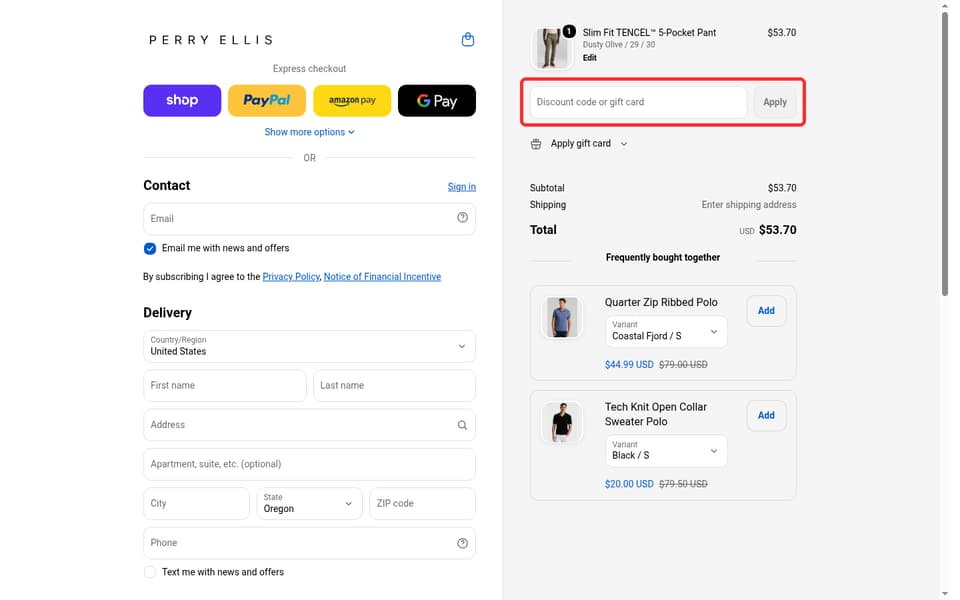Click the Slim Fit TENCEL 5-Pocket Pant title
The height and width of the screenshot is (600, 960).
tap(649, 32)
